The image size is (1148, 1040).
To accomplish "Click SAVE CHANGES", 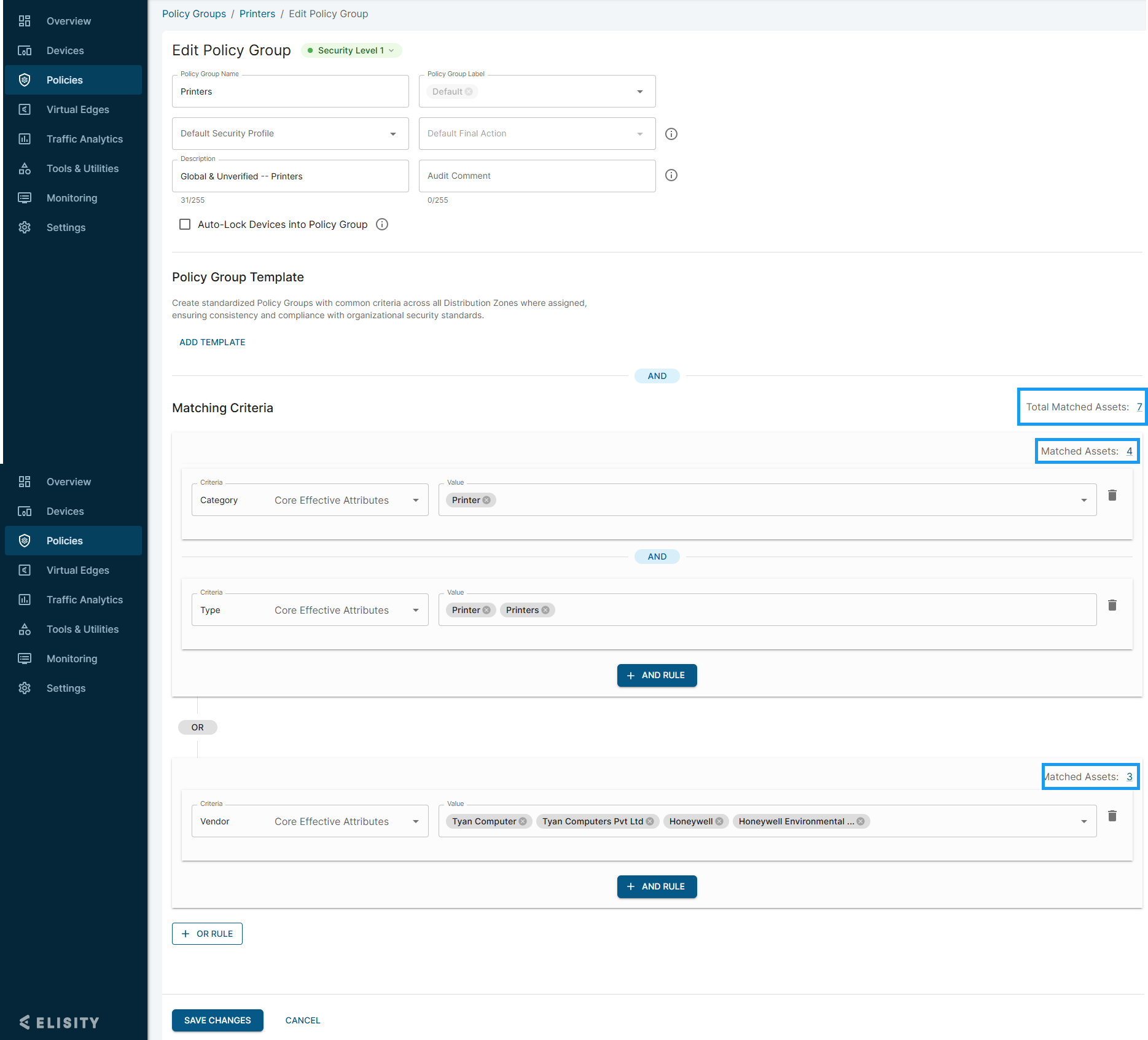I will [217, 1020].
